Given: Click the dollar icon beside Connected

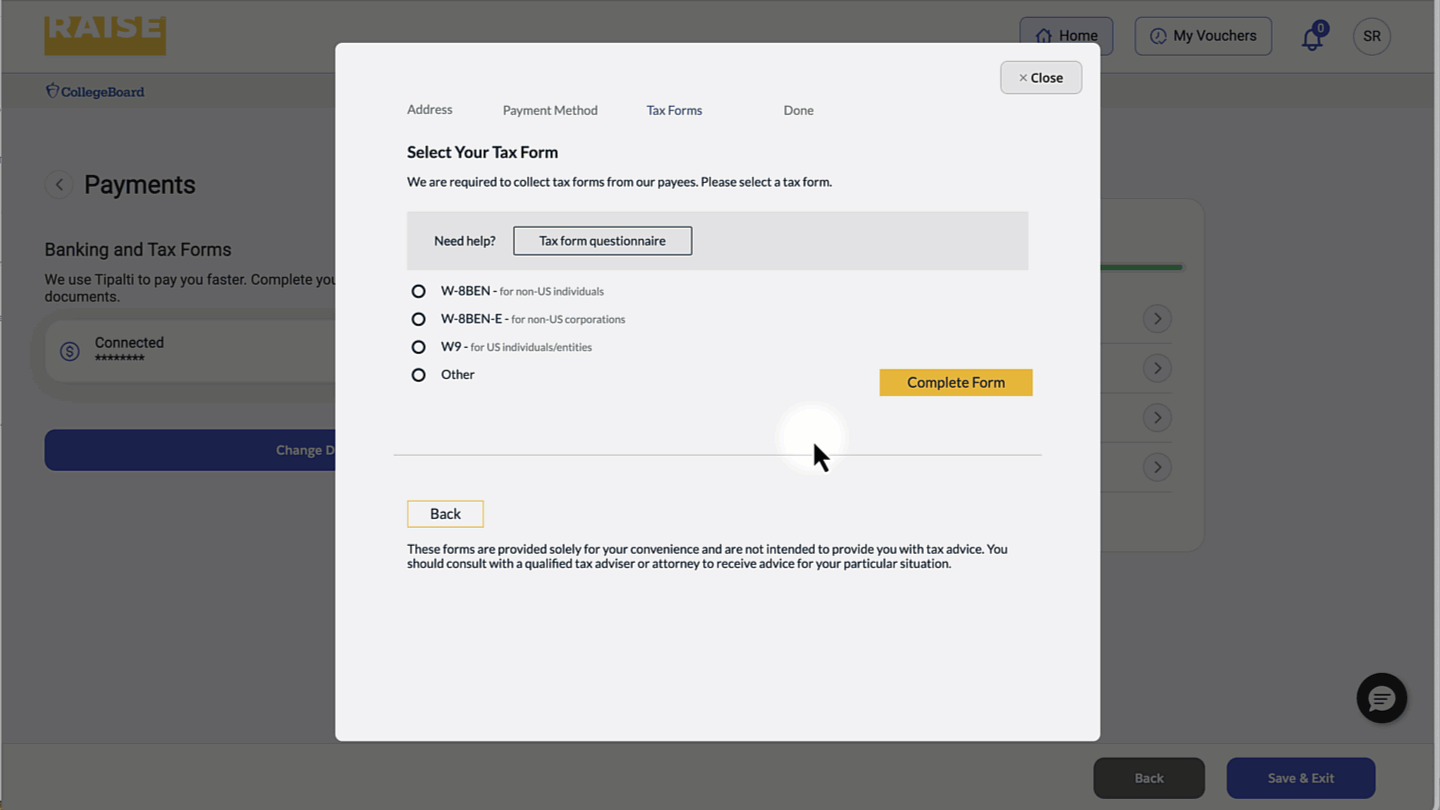Looking at the screenshot, I should 69,351.
